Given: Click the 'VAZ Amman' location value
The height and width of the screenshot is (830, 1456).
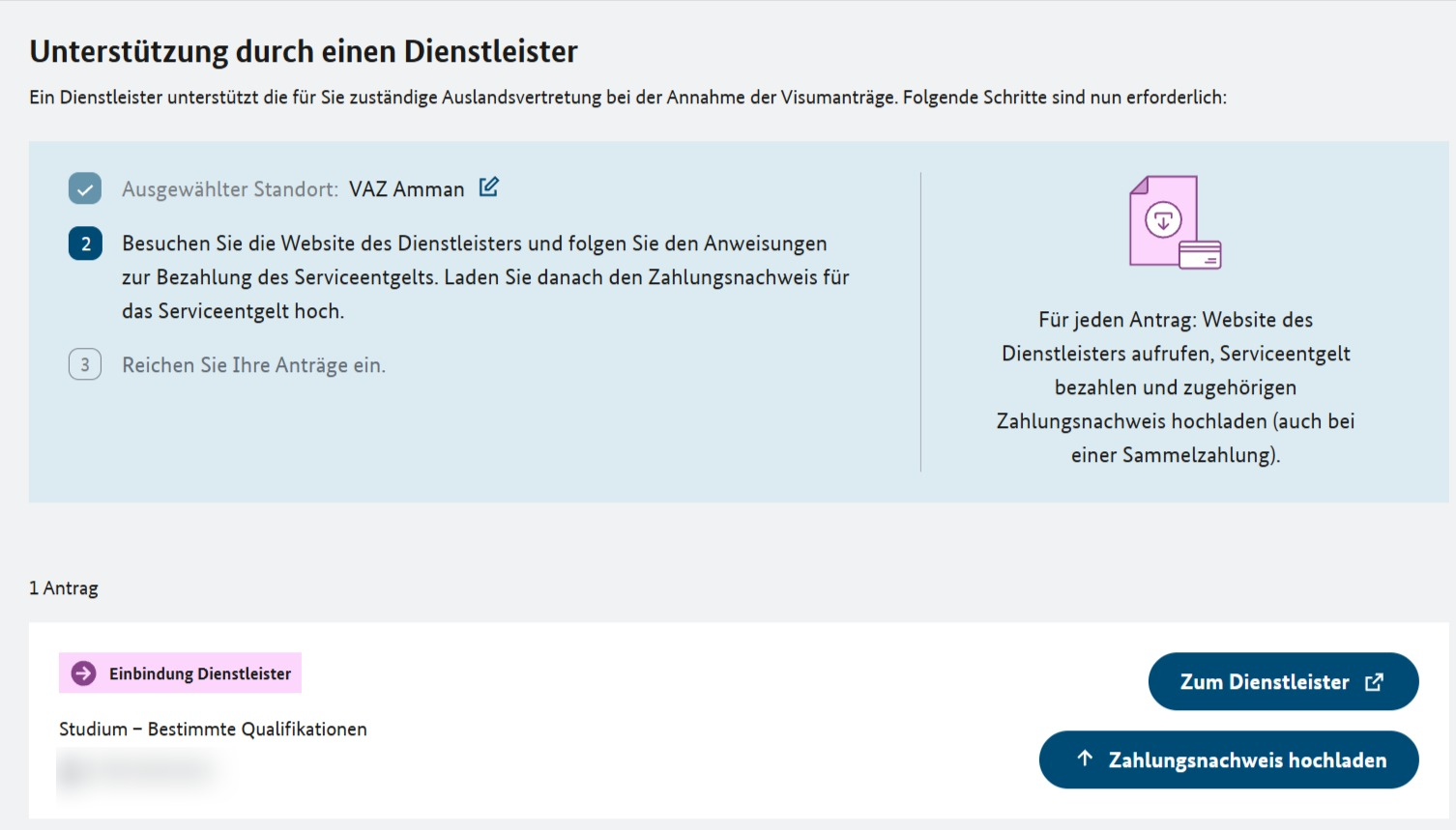Looking at the screenshot, I should point(407,189).
